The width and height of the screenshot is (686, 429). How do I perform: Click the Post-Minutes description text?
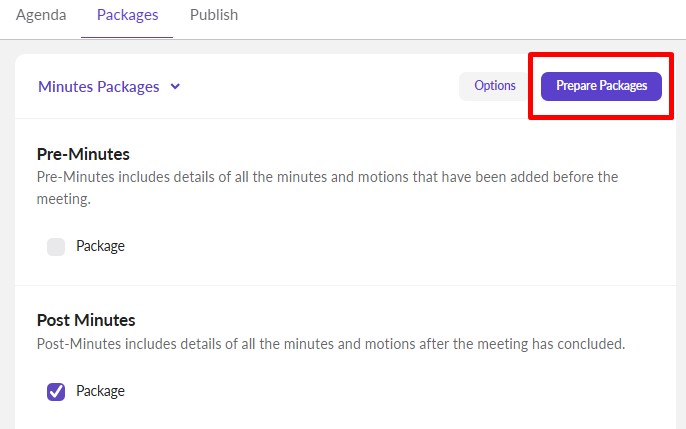click(330, 344)
